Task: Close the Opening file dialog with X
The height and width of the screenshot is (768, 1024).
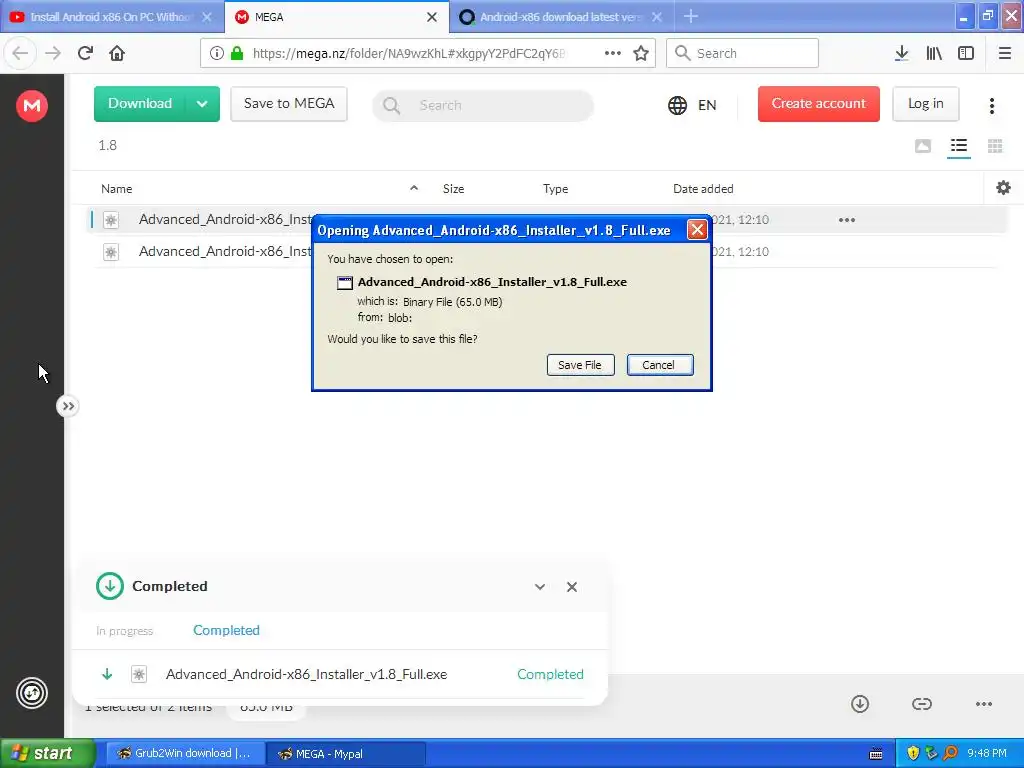Action: click(697, 229)
